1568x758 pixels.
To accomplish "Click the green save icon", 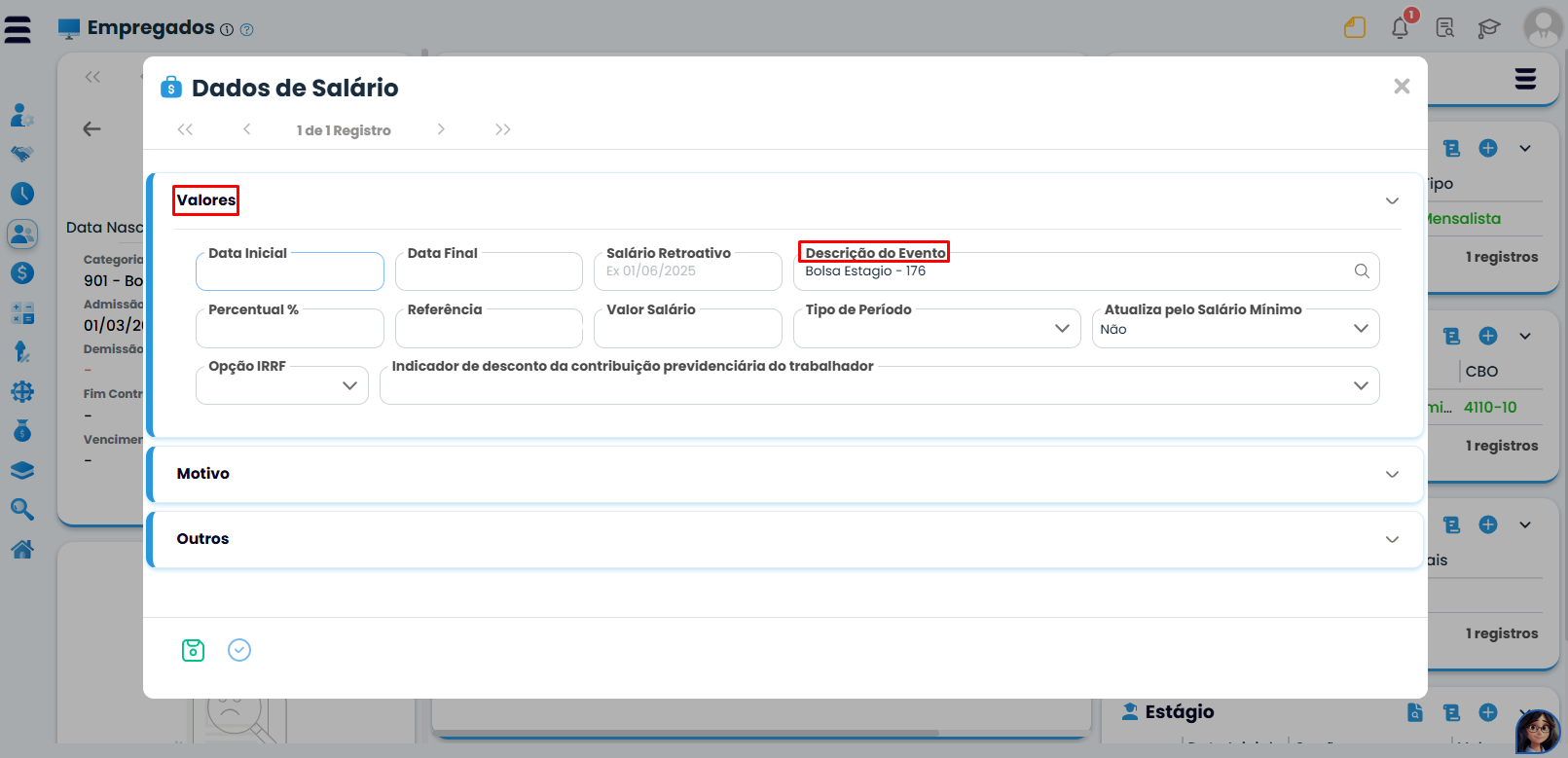I will pos(193,650).
